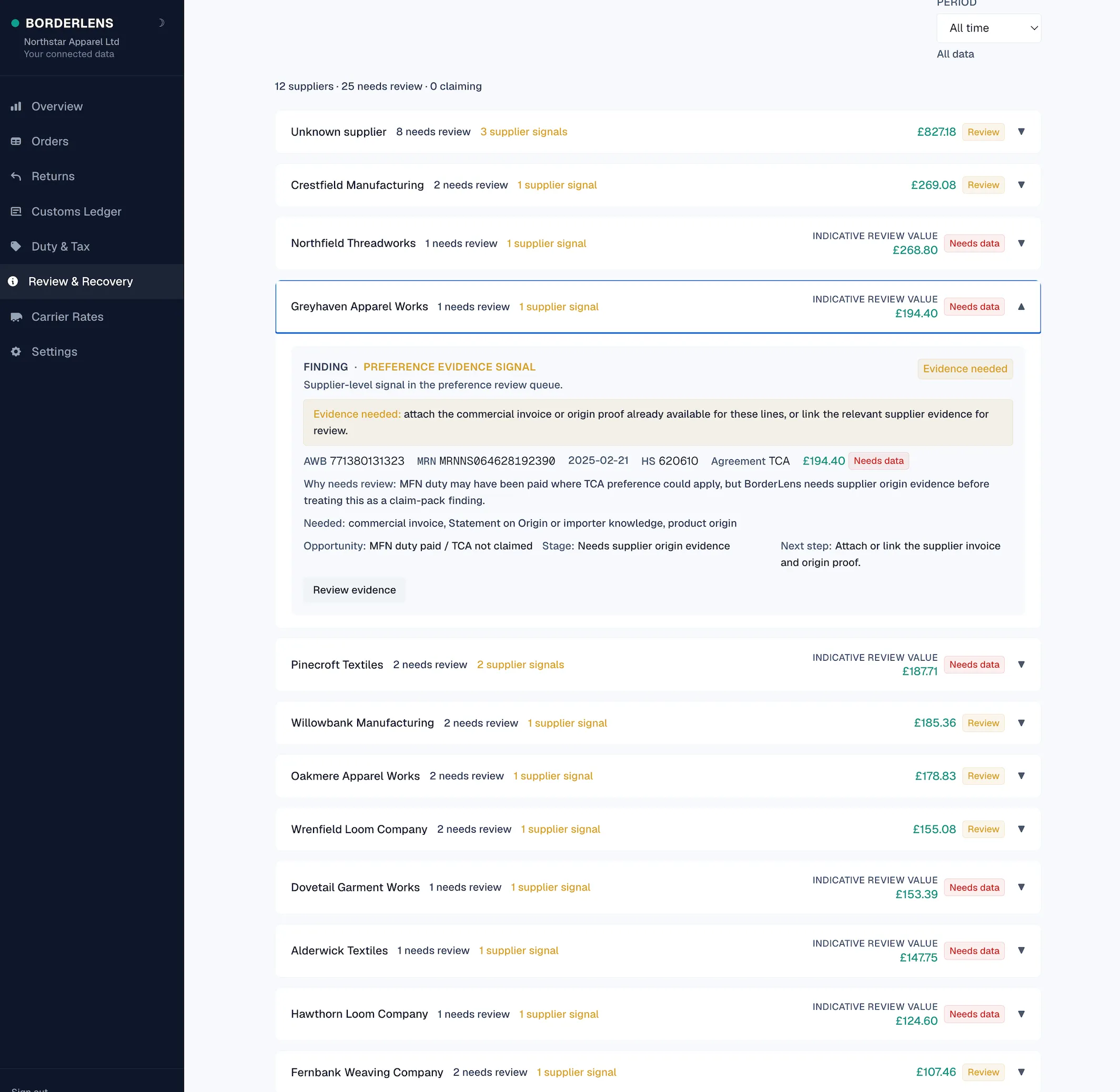The image size is (1120, 1092).
Task: Click the HS 620610 code
Action: click(x=669, y=461)
